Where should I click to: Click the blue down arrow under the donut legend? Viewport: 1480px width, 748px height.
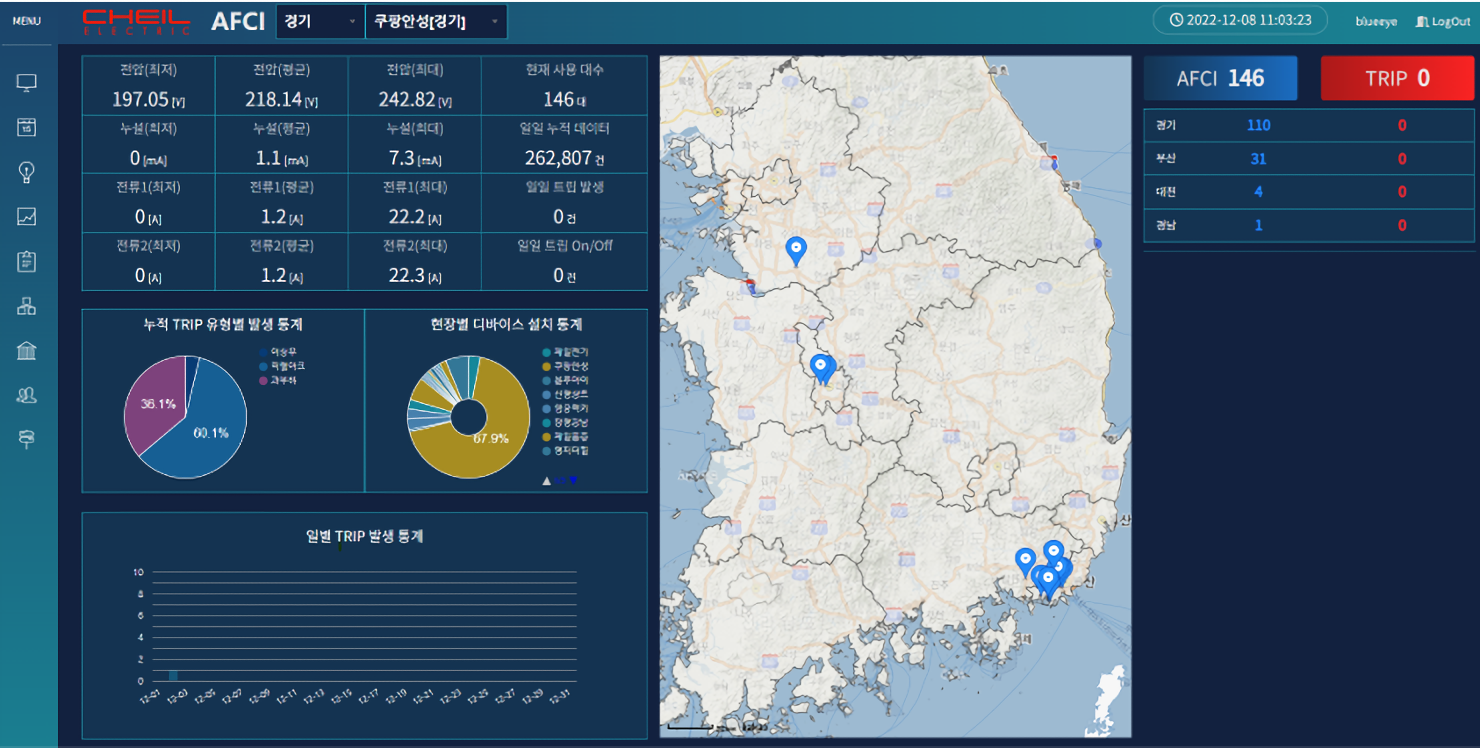pyautogui.click(x=573, y=481)
